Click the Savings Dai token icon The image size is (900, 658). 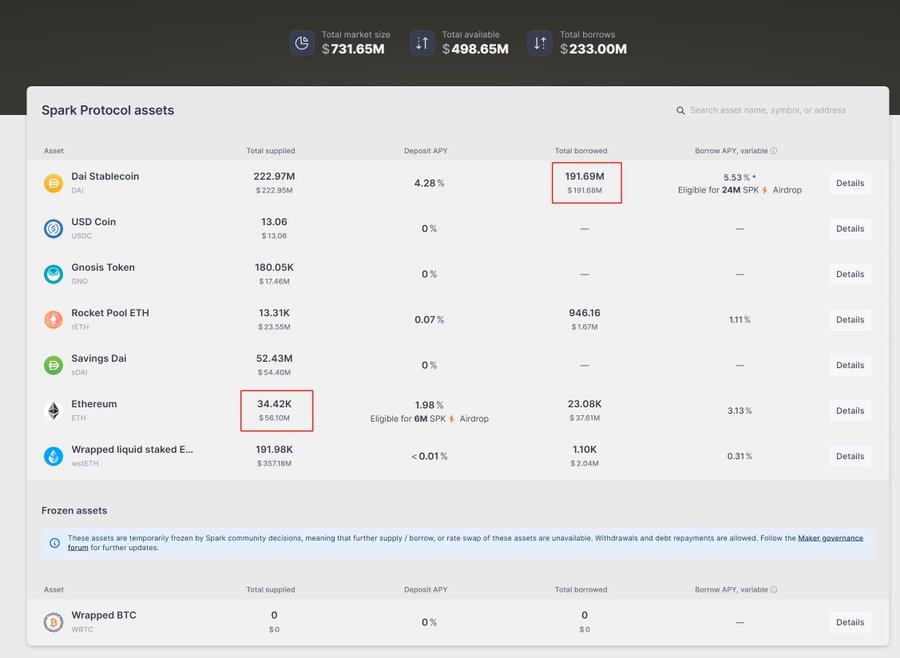coord(53,365)
